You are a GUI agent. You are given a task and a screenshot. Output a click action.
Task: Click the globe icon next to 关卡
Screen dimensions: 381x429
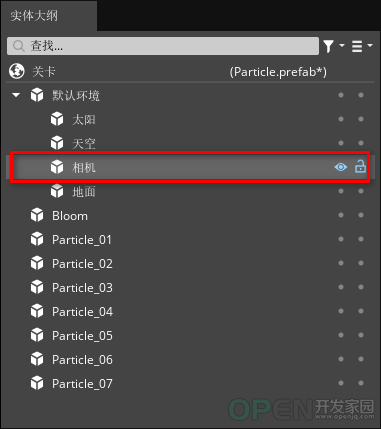(x=17, y=71)
